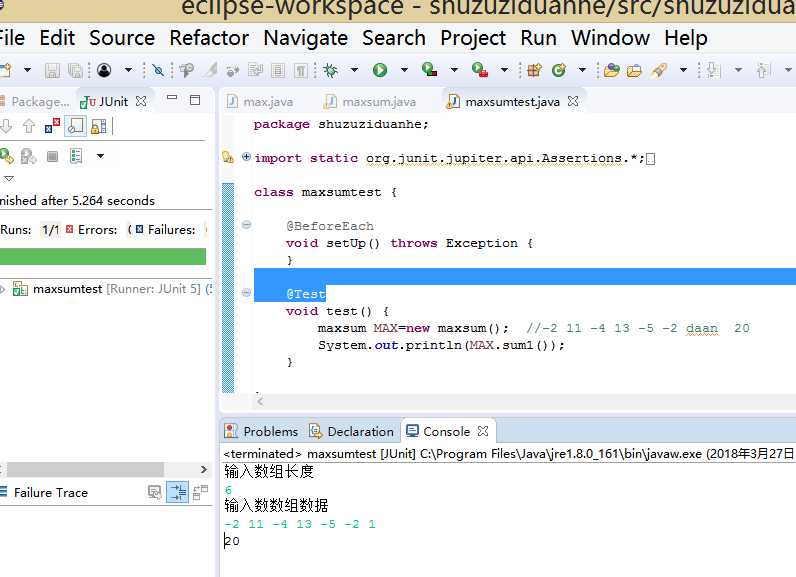Image resolution: width=796 pixels, height=577 pixels.
Task: Open dropdown beside the user-profile icon
Action: point(128,70)
